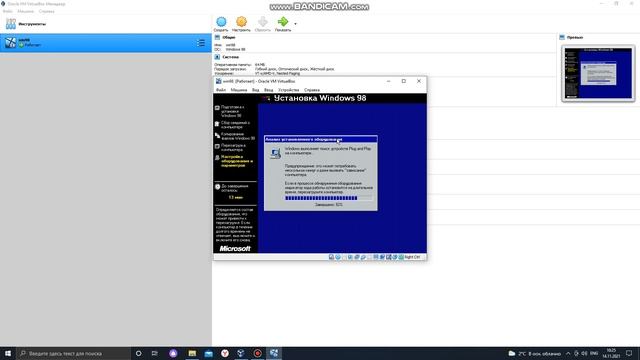640x360 pixels.
Task: Open Машина menu in win98 VM window
Action: click(x=239, y=90)
